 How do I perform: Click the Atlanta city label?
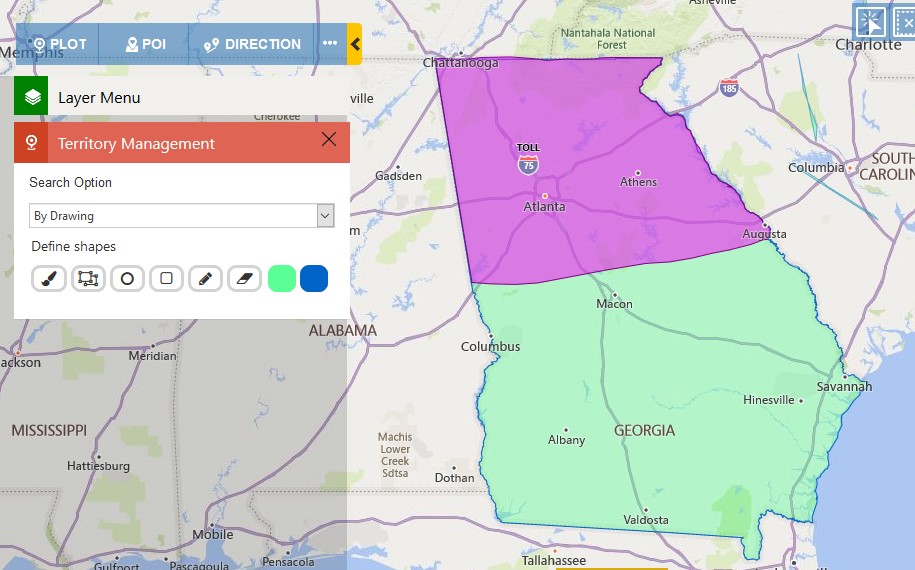[544, 207]
